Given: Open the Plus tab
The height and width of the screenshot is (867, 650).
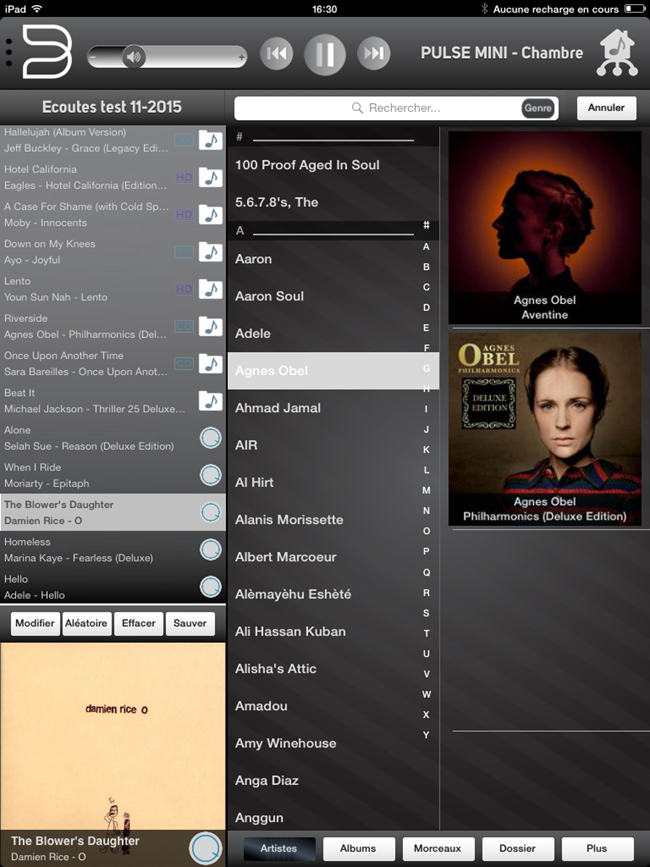Looking at the screenshot, I should 597,849.
